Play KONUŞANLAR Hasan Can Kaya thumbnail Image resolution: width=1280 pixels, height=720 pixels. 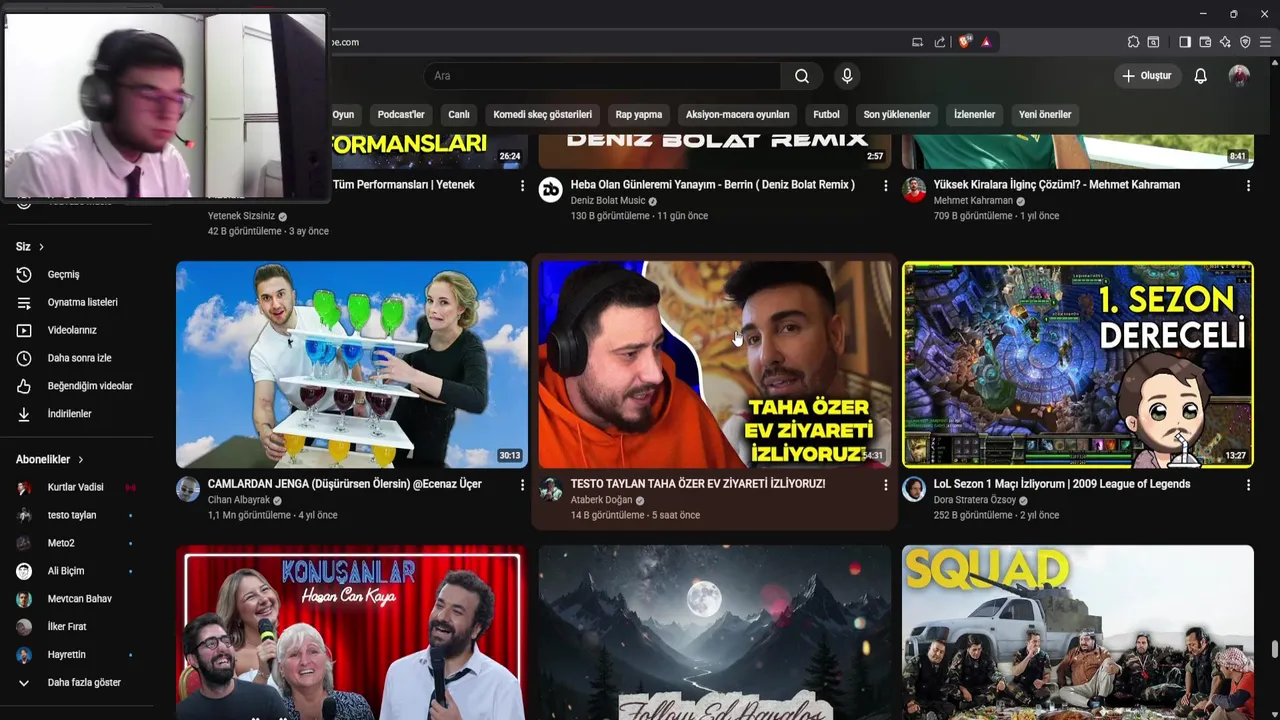[x=352, y=632]
